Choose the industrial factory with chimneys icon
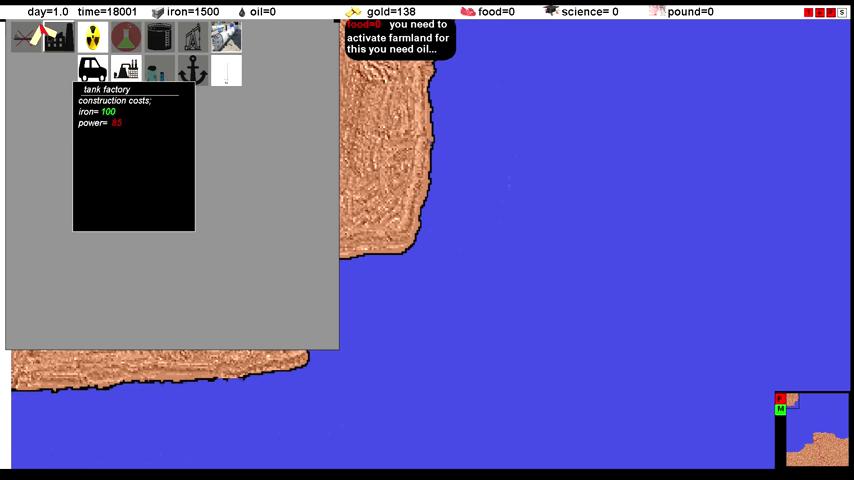Viewport: 854px width, 480px height. click(126, 71)
